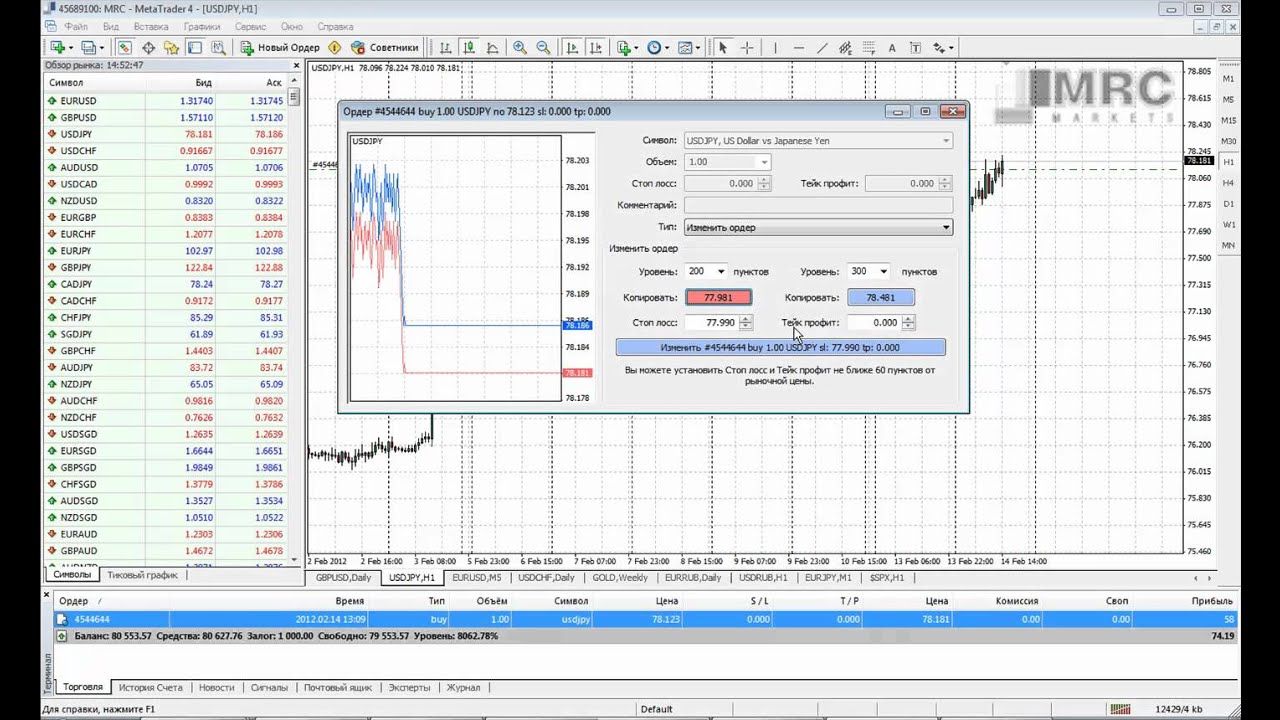Image resolution: width=1280 pixels, height=720 pixels.
Task: Toggle the Market Watch window icon
Action: (x=125, y=47)
